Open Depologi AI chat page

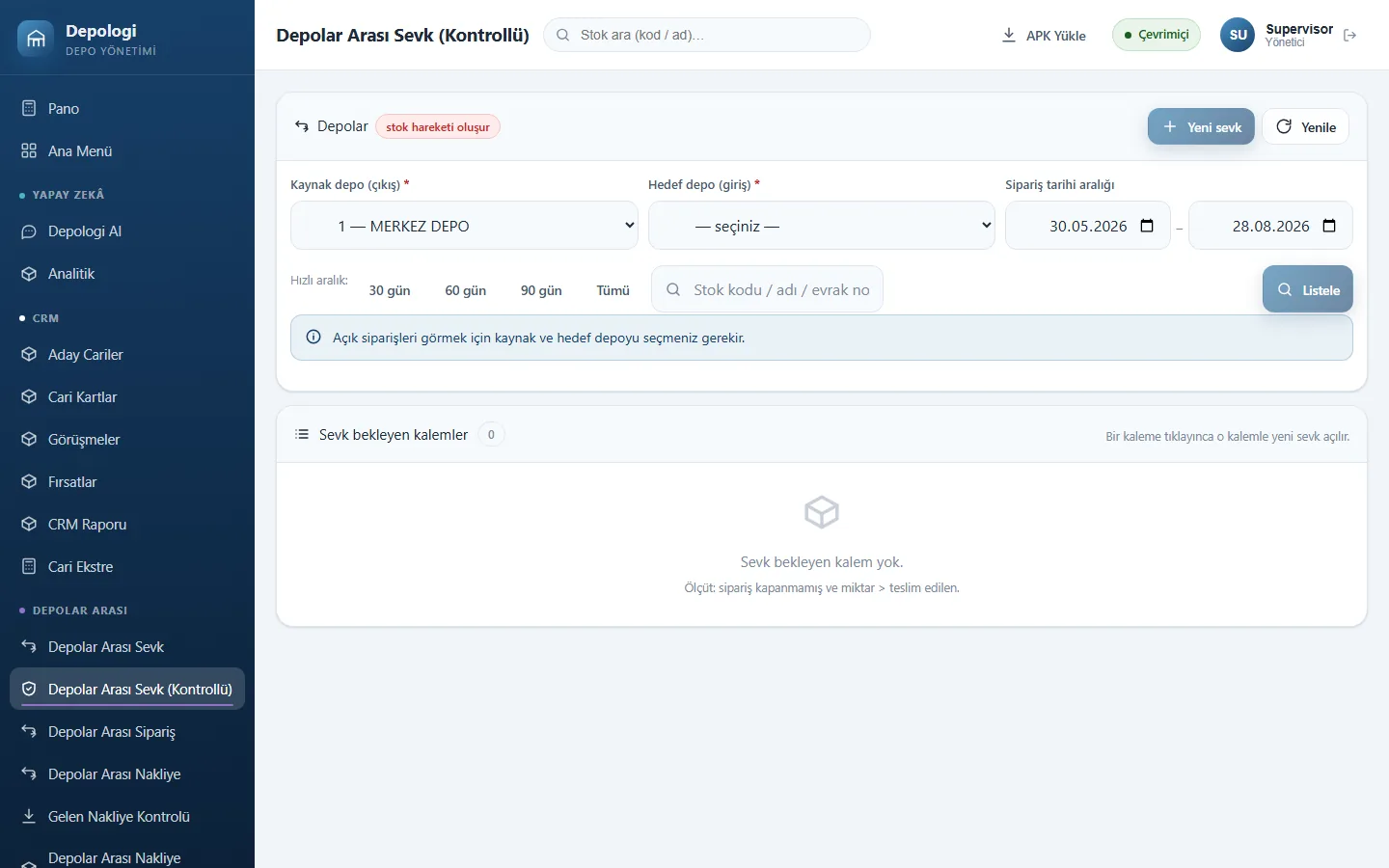coord(127,231)
